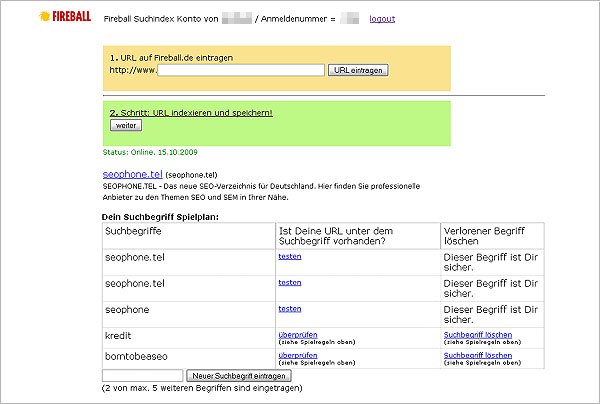
Task: Click überprüfen for the kredit keyword
Action: [x=297, y=334]
